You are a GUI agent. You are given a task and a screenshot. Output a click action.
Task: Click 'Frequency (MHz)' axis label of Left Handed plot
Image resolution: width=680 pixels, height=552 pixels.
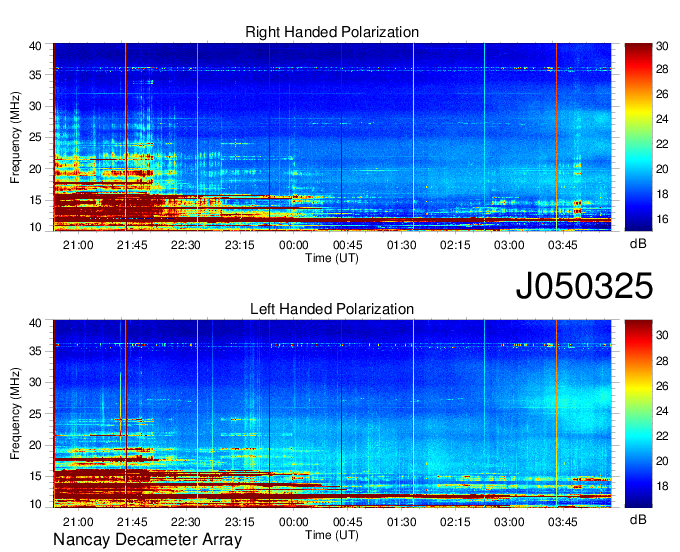(15, 414)
